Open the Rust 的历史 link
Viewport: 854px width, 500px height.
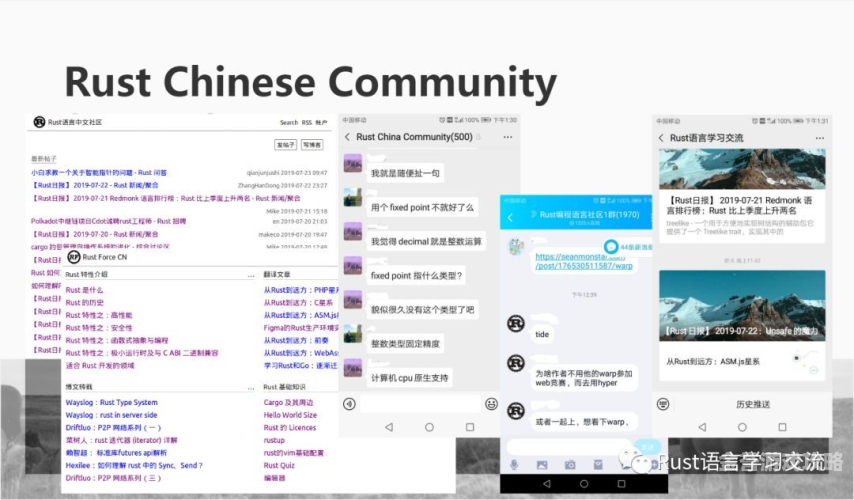click(x=84, y=302)
